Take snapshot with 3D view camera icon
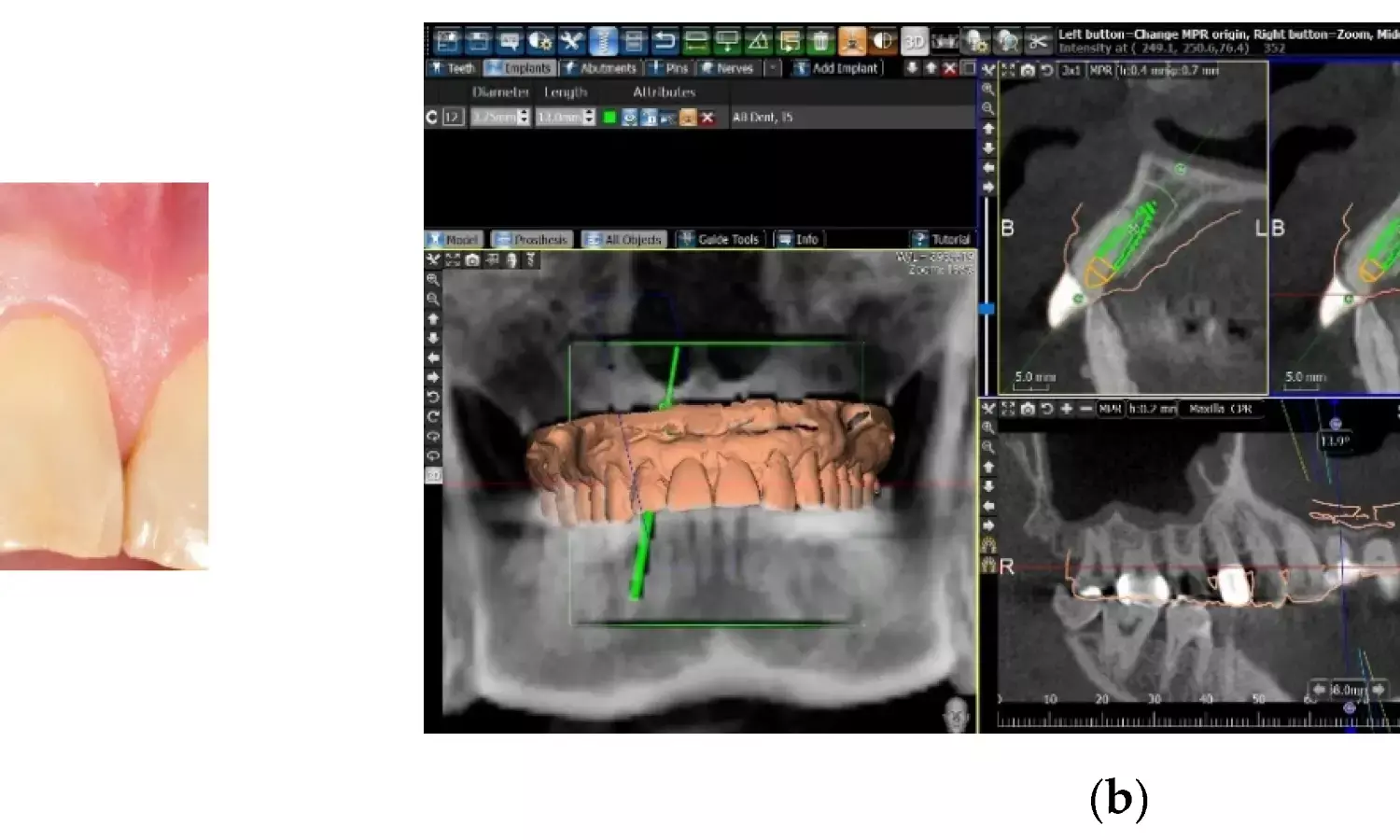Screen dimensions: 1400x840 (x=472, y=260)
